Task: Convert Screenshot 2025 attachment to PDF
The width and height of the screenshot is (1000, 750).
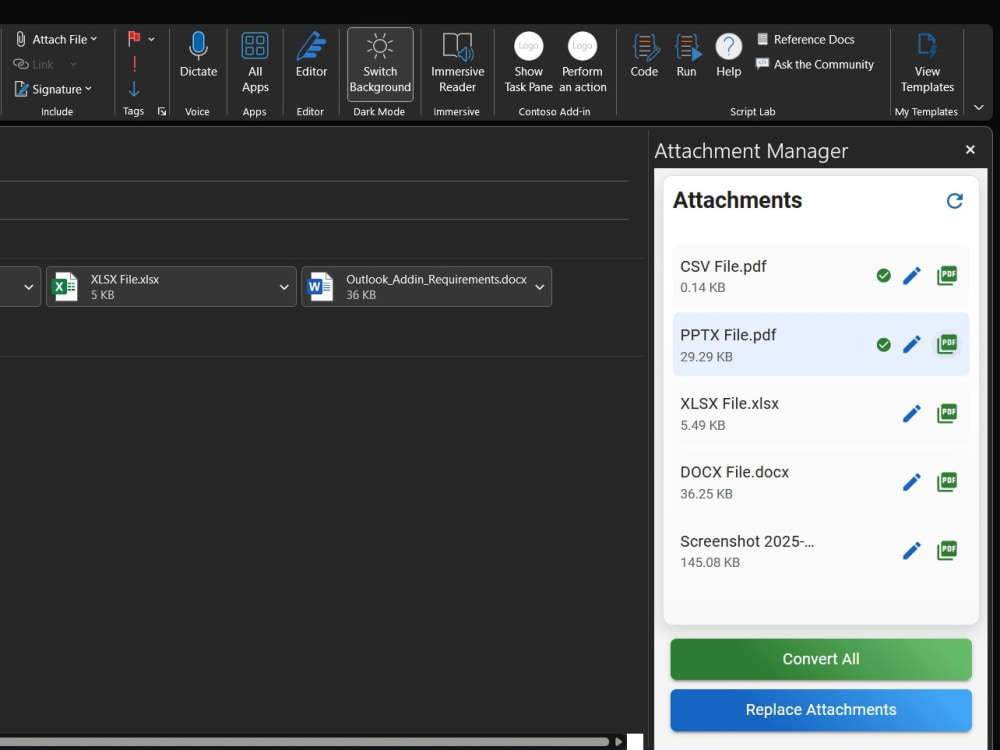Action: (x=947, y=550)
